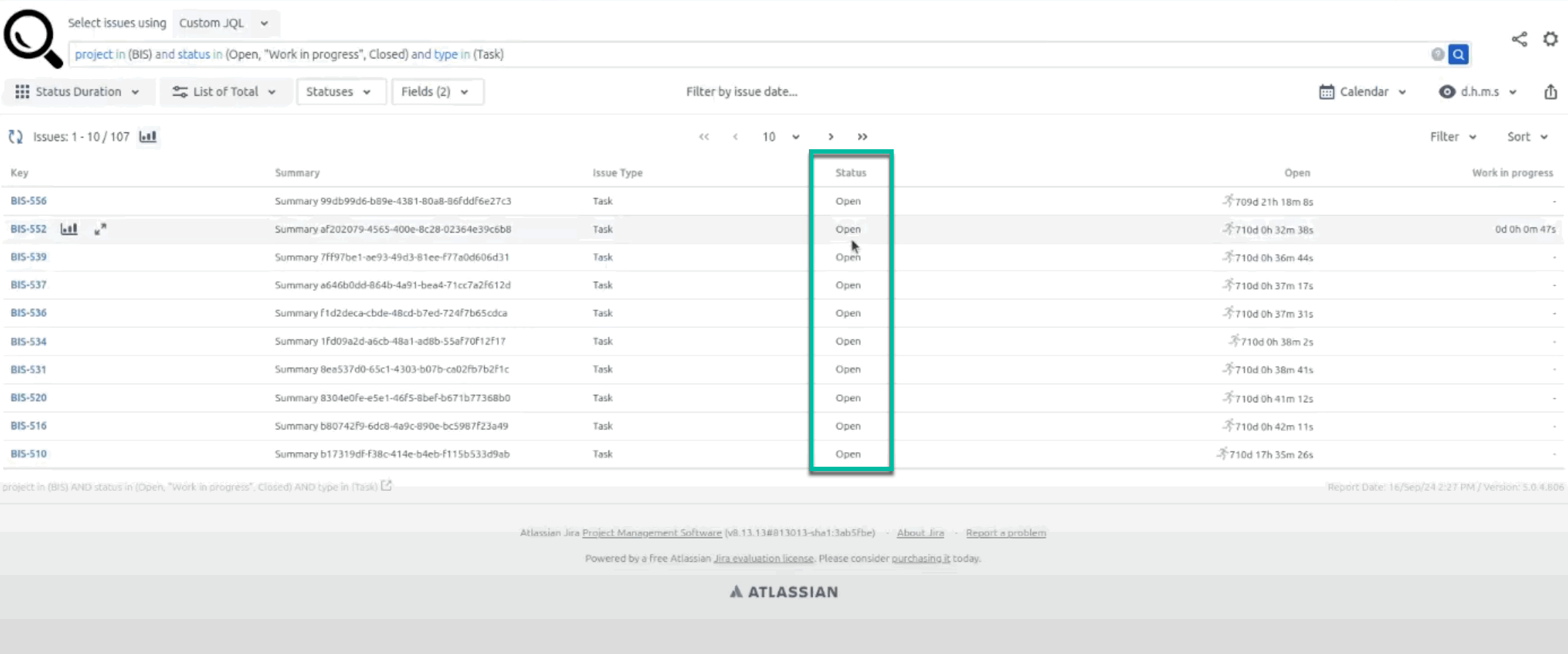Open the List of Total dropdown
The height and width of the screenshot is (654, 1568).
(224, 92)
